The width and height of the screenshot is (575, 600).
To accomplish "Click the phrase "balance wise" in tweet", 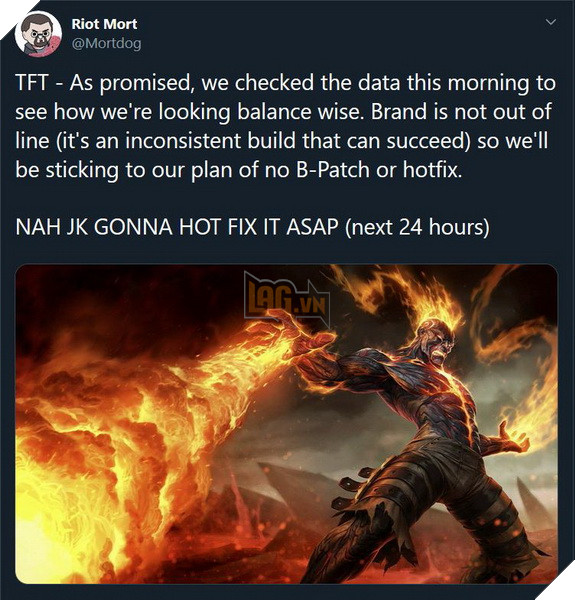I will coord(299,112).
